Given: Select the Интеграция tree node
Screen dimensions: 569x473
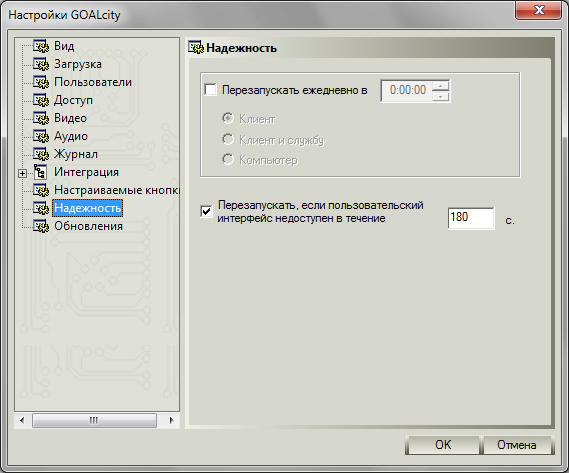Looking at the screenshot, I should 86,172.
